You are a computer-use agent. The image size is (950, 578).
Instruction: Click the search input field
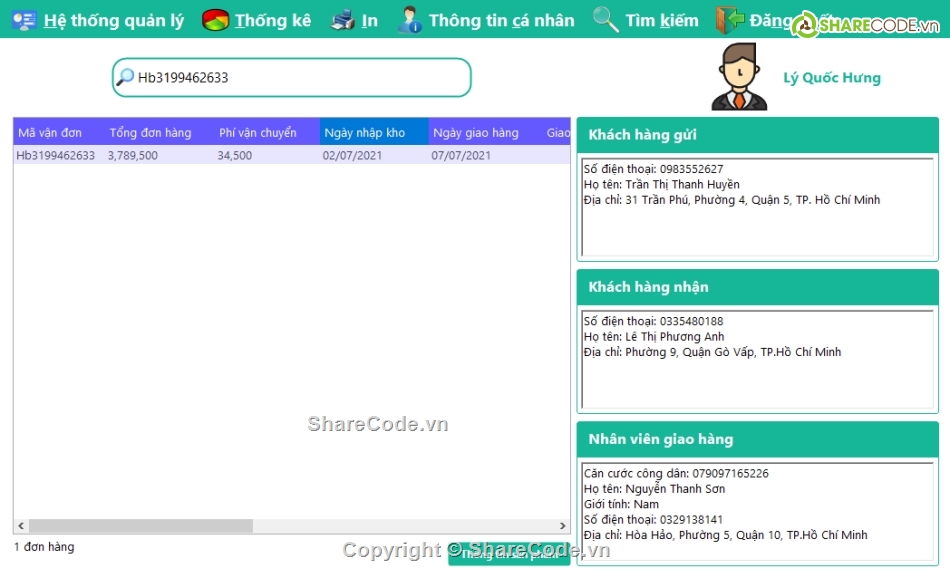pyautogui.click(x=300, y=77)
